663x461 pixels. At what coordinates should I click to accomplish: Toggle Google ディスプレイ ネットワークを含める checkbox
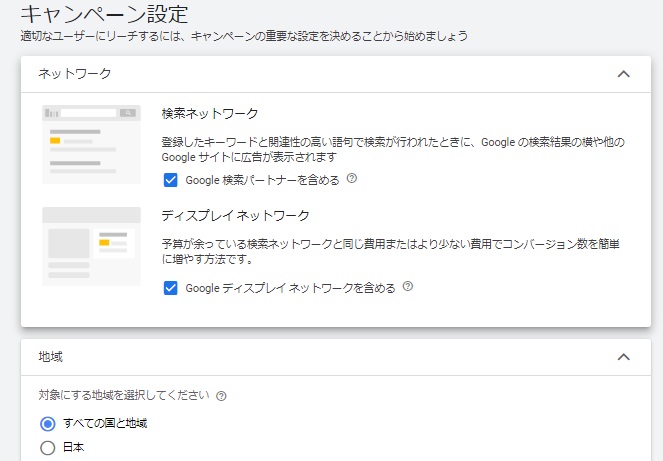[x=170, y=288]
